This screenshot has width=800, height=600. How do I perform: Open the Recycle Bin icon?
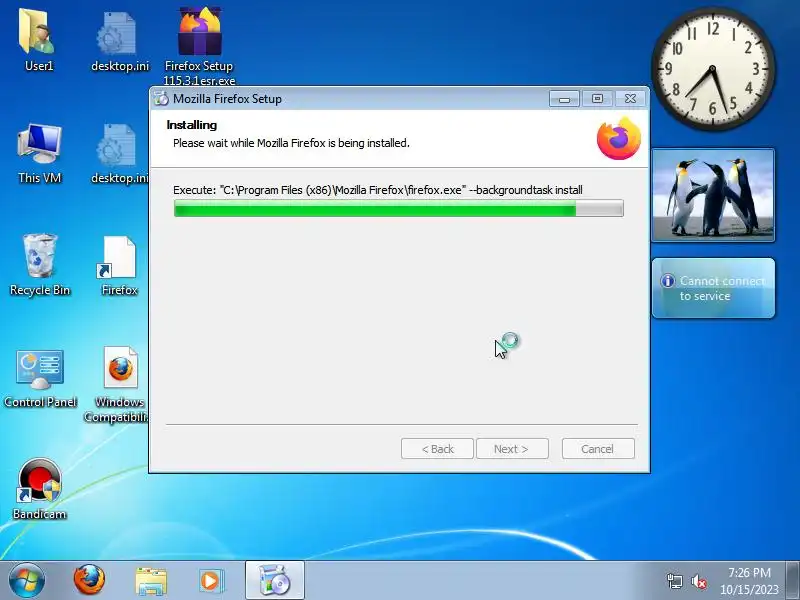(x=39, y=265)
